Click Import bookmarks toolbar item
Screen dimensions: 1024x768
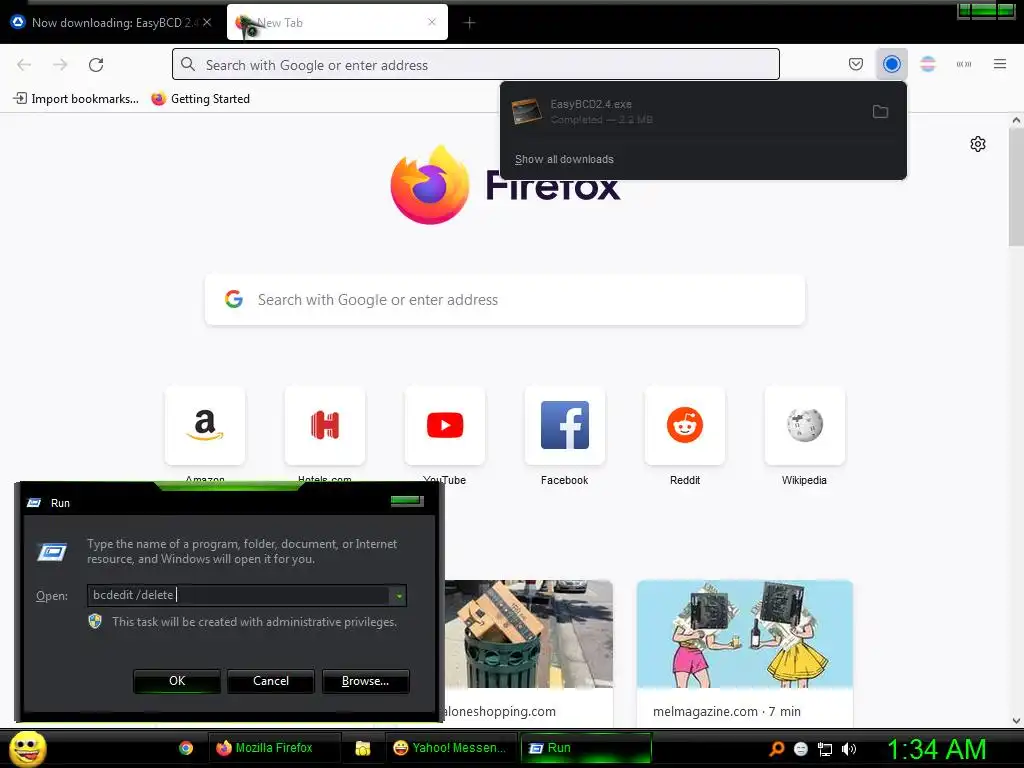(x=76, y=99)
